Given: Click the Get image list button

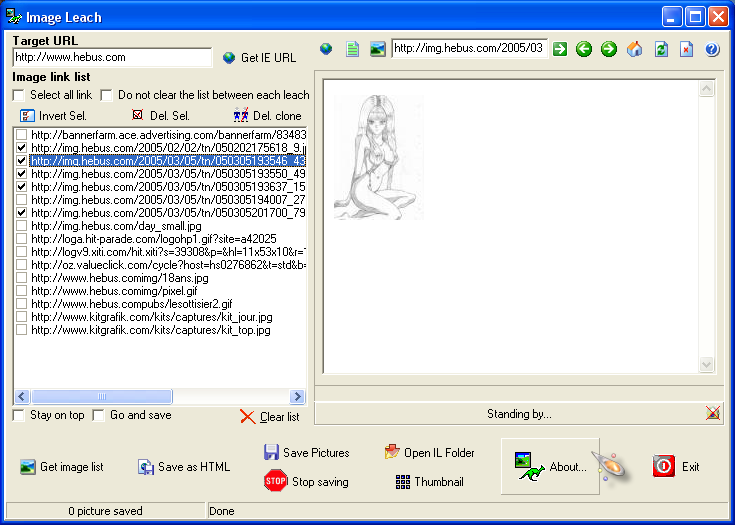Looking at the screenshot, I should coord(62,467).
